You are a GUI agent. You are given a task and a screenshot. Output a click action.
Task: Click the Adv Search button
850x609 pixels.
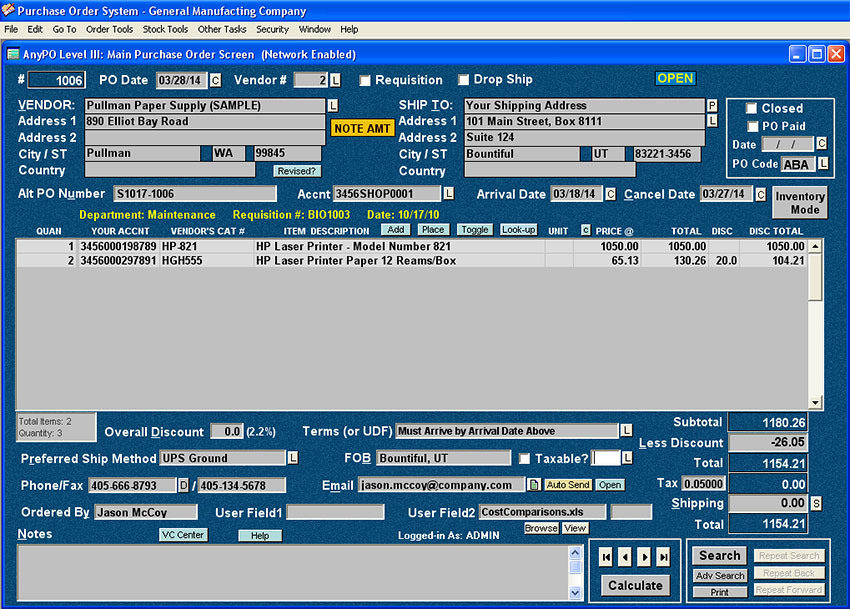coord(720,575)
